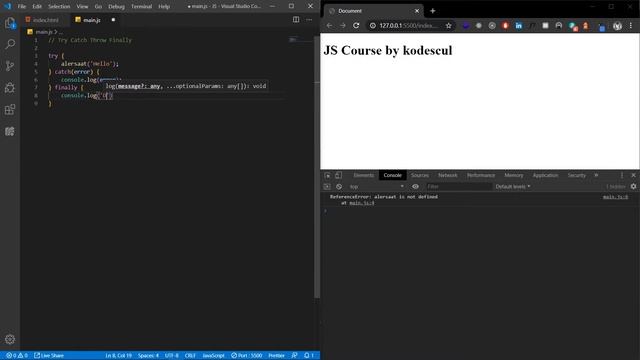
Task: Open the Run and Debug view
Action: [10, 87]
